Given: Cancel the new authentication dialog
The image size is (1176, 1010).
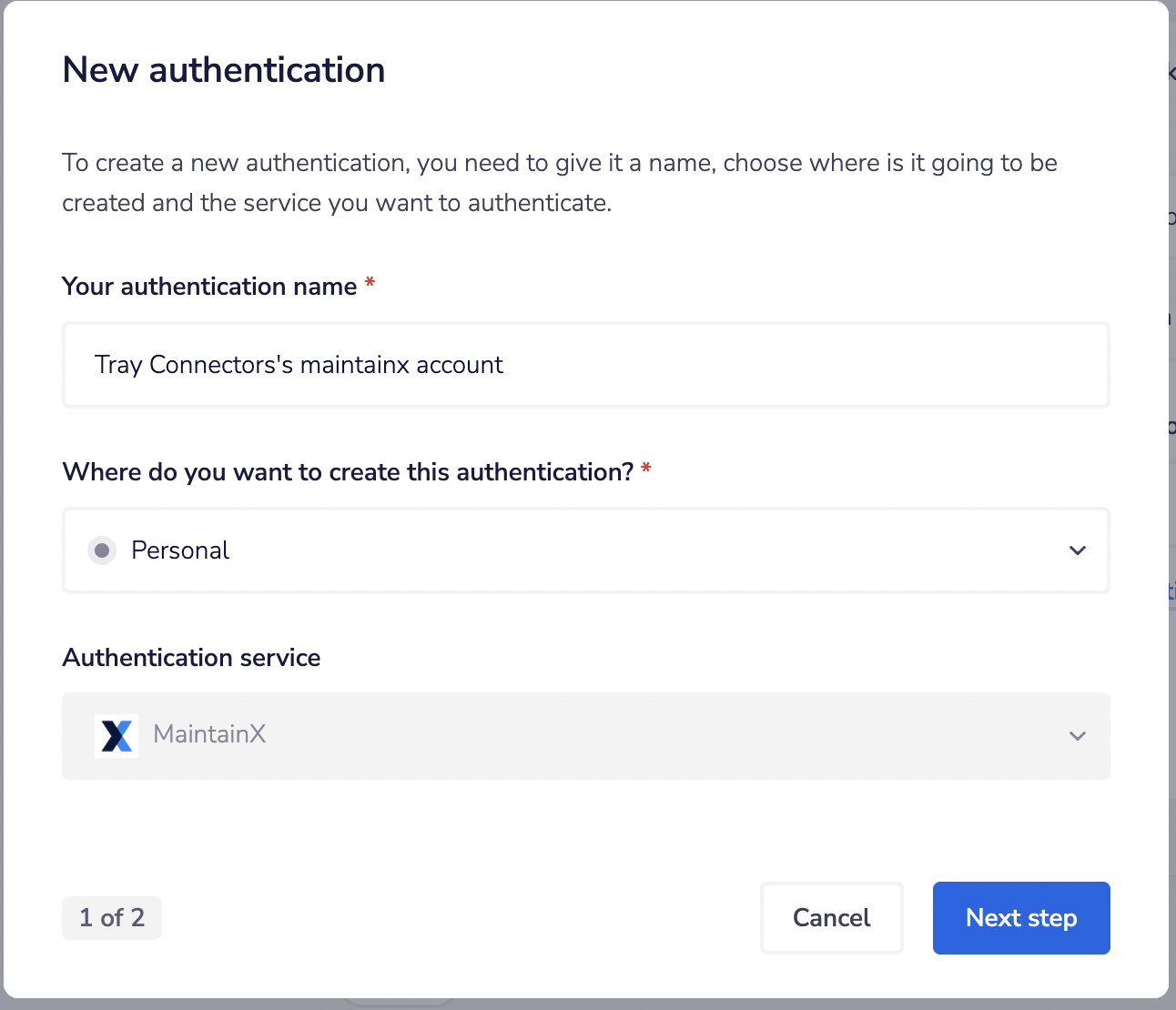Looking at the screenshot, I should tap(830, 917).
